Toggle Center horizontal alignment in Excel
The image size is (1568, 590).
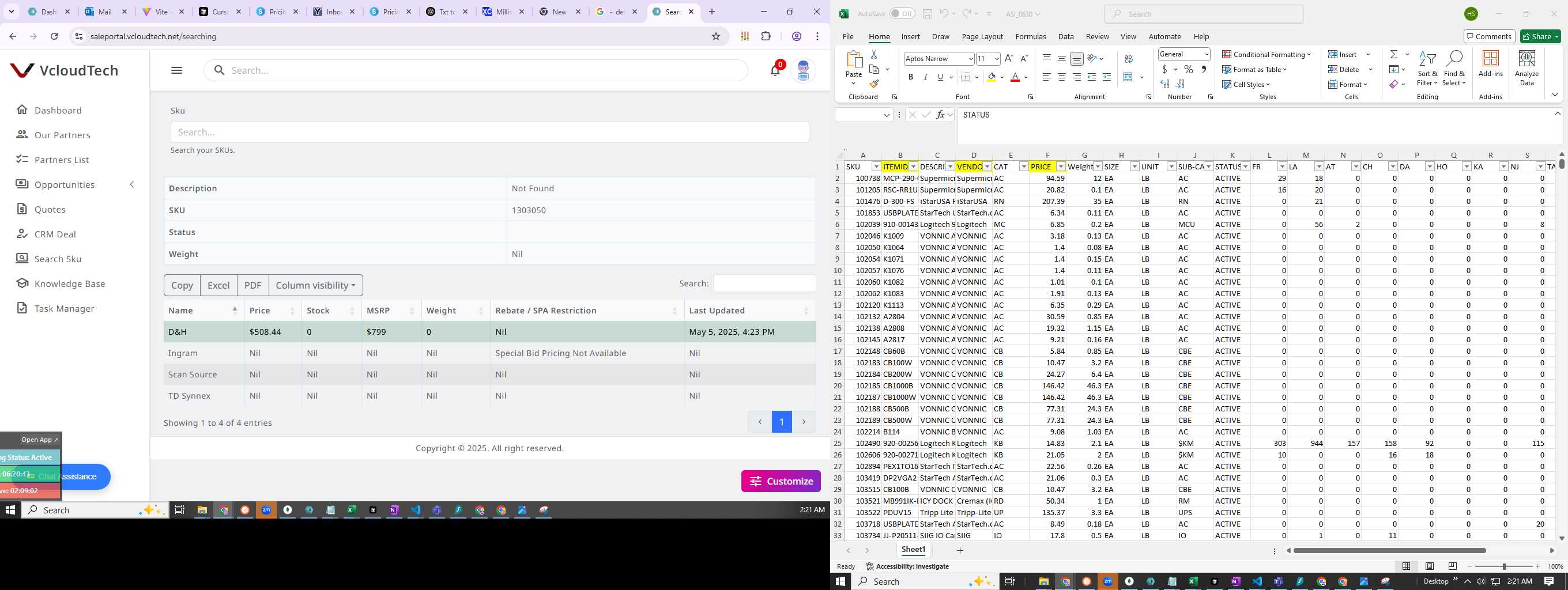1061,77
